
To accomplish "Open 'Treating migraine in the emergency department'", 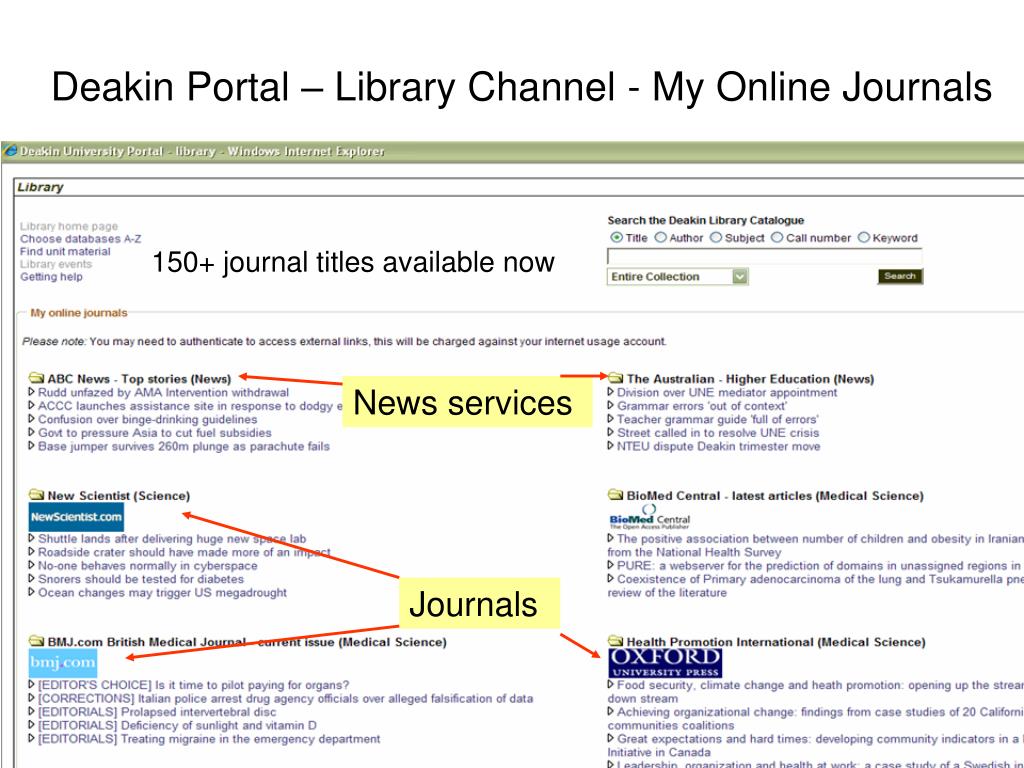I will pyautogui.click(x=209, y=739).
